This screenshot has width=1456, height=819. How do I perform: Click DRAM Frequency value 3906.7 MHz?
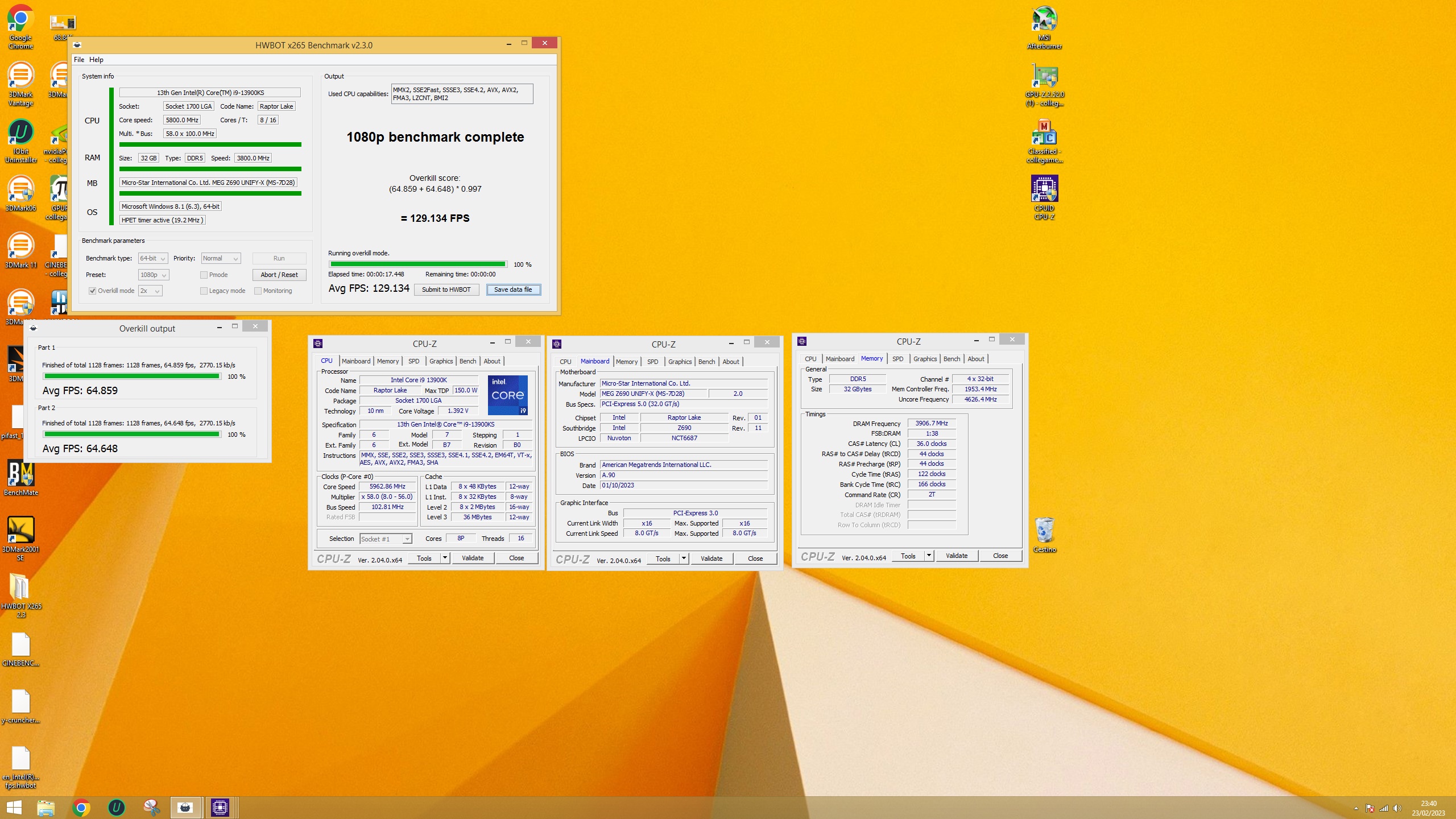[932, 423]
